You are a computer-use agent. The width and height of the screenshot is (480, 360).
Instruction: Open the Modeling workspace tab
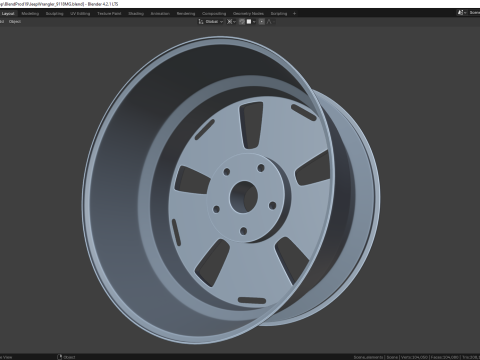[30, 14]
